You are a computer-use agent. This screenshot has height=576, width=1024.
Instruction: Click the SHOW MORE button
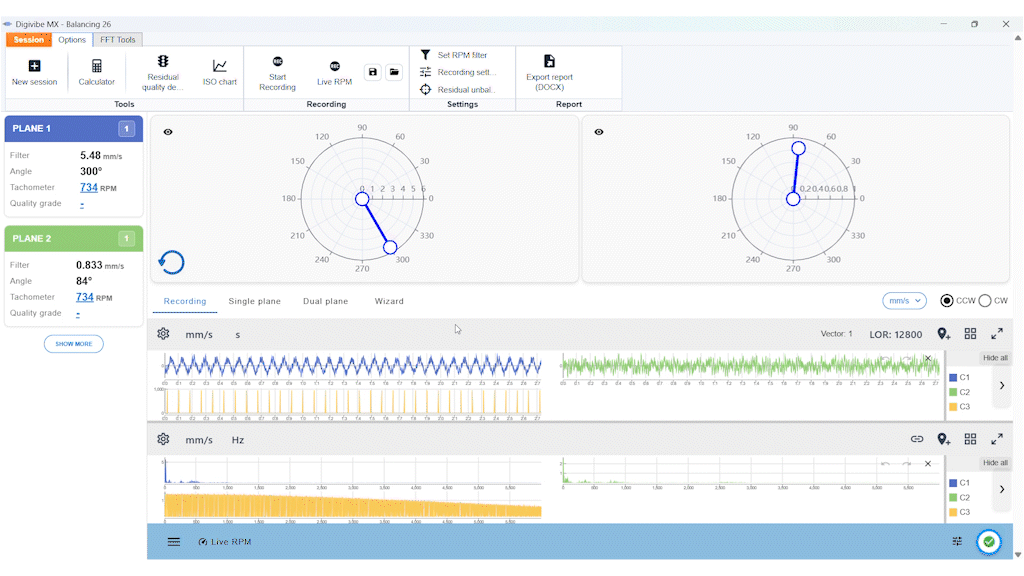pos(73,344)
